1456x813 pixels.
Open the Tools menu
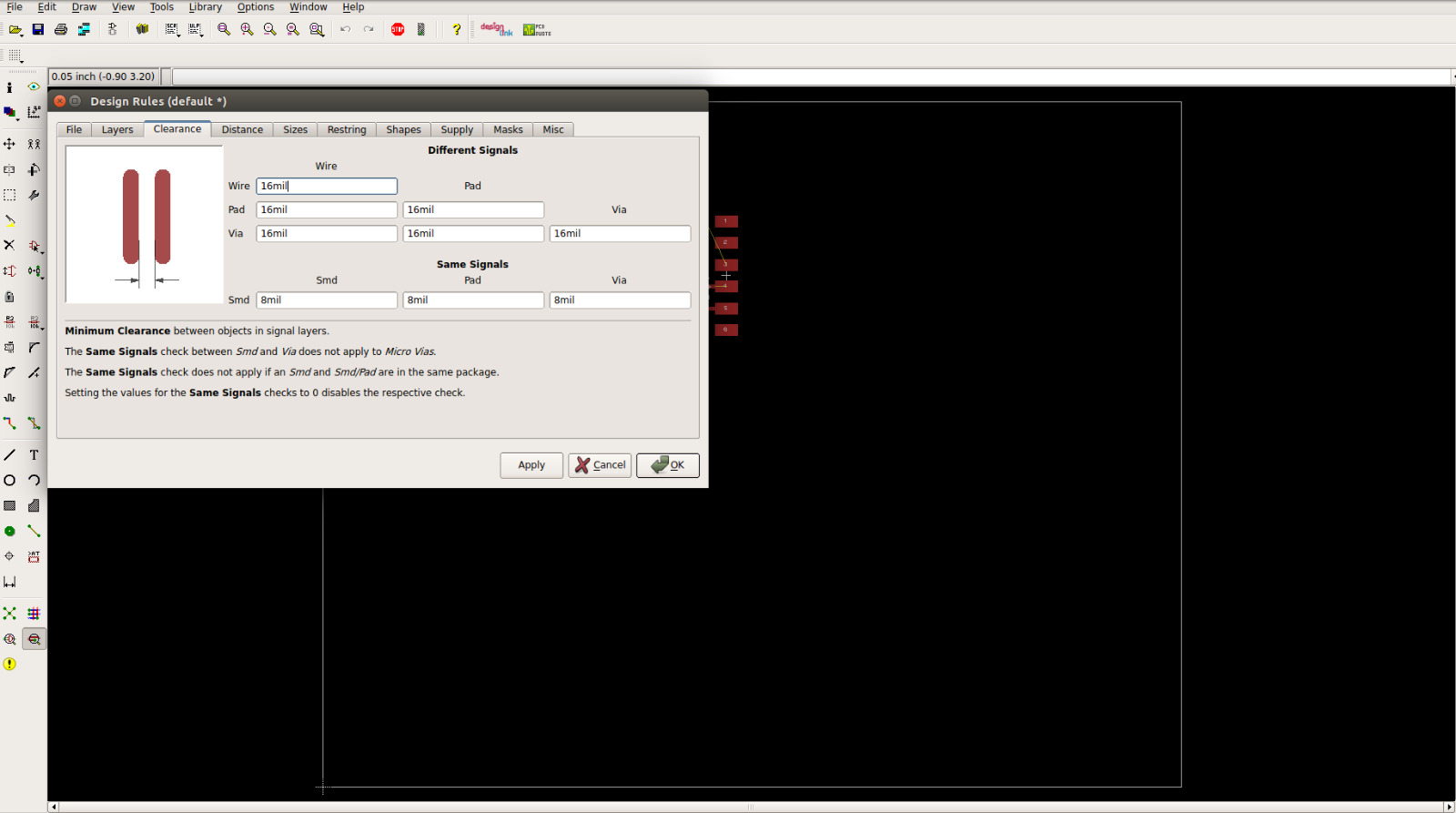[x=162, y=7]
